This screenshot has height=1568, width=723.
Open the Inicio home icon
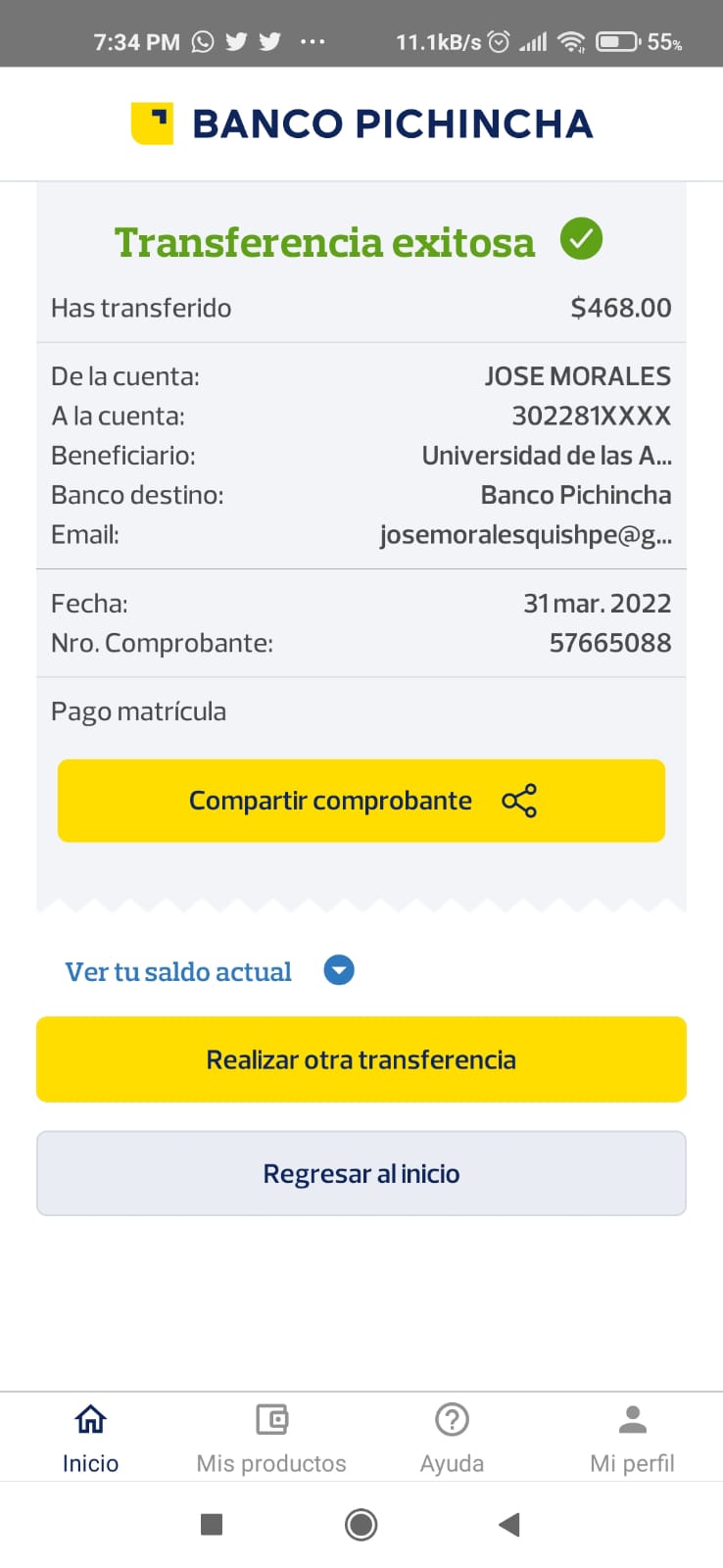(x=90, y=1419)
